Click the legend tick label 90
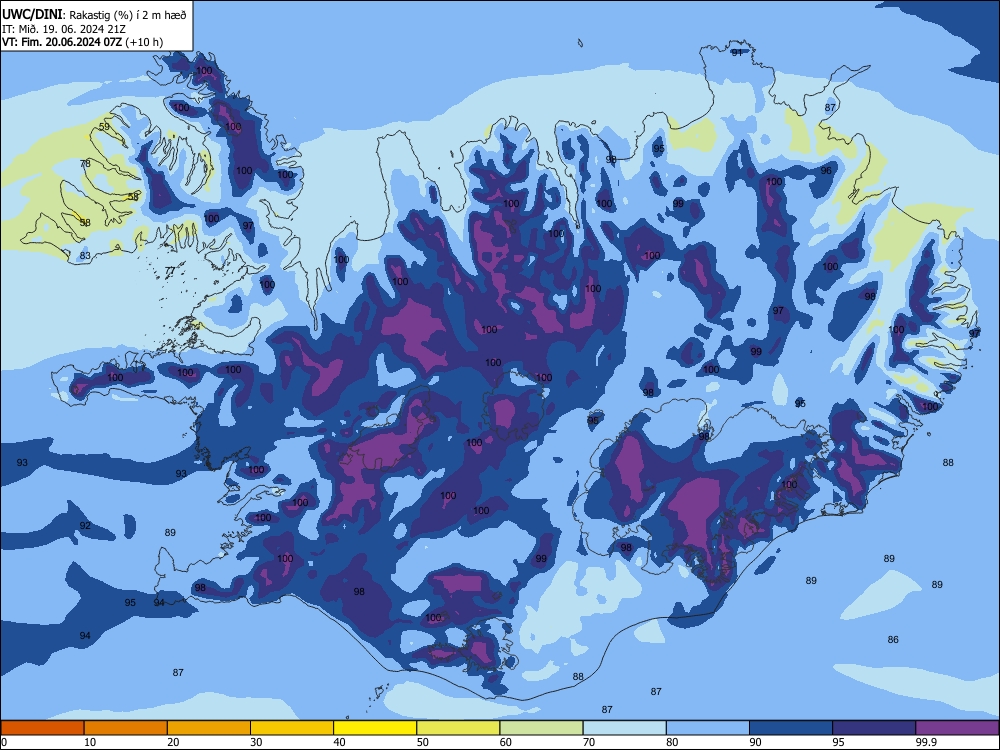This screenshot has height=750, width=1000. click(x=755, y=742)
